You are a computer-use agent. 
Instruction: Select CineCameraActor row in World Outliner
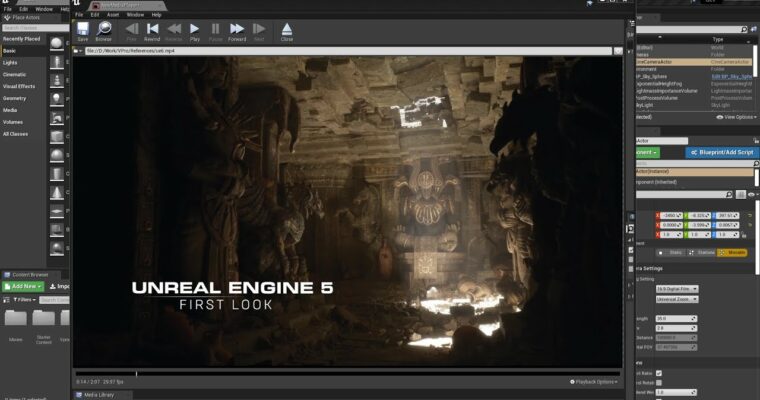pyautogui.click(x=693, y=62)
